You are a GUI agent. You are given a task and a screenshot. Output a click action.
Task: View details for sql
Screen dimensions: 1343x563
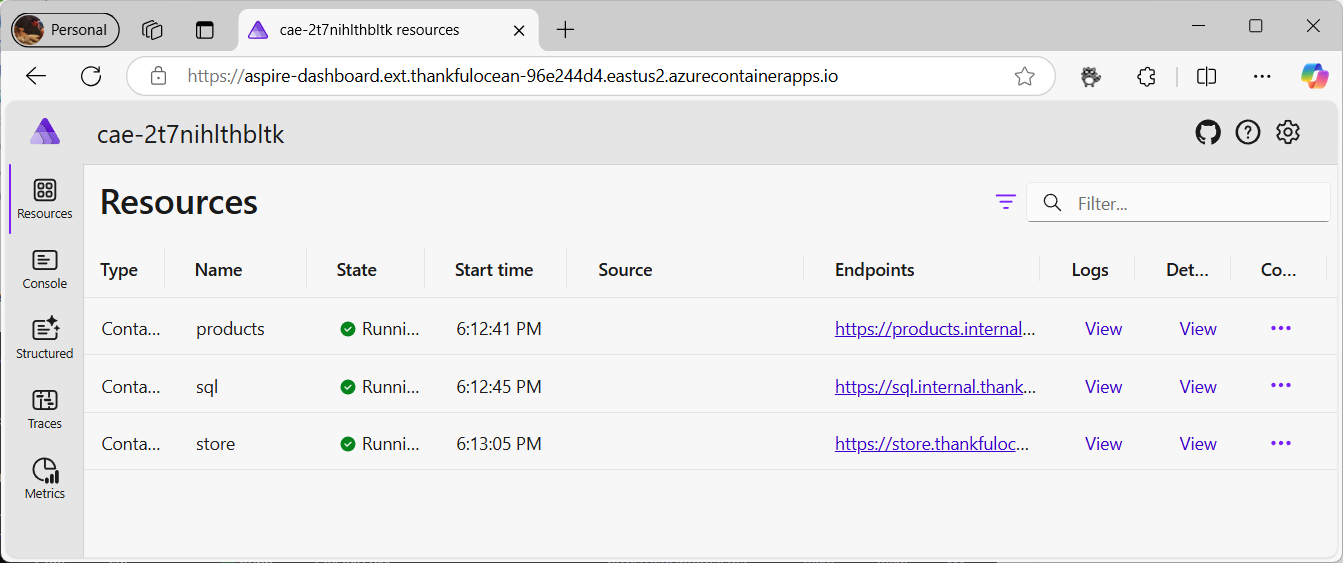1198,387
